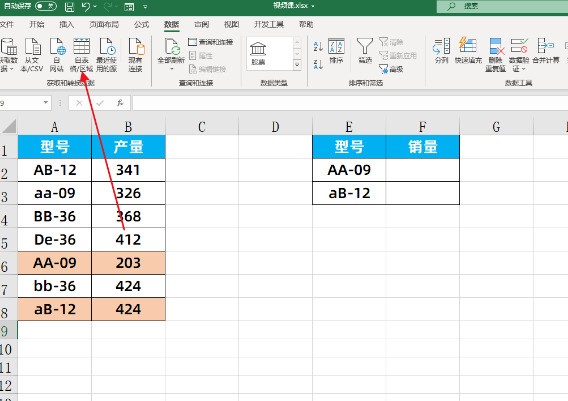
Task: Open the Refresh All button
Action: pyautogui.click(x=171, y=55)
